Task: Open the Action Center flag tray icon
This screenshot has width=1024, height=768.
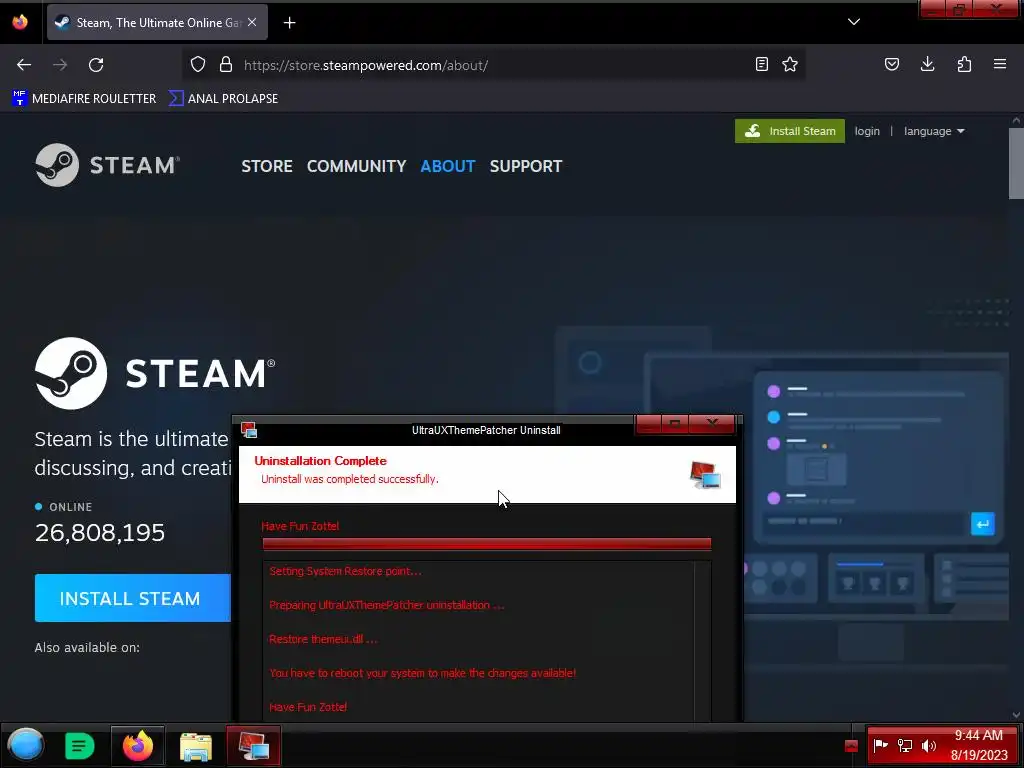Action: (880, 745)
